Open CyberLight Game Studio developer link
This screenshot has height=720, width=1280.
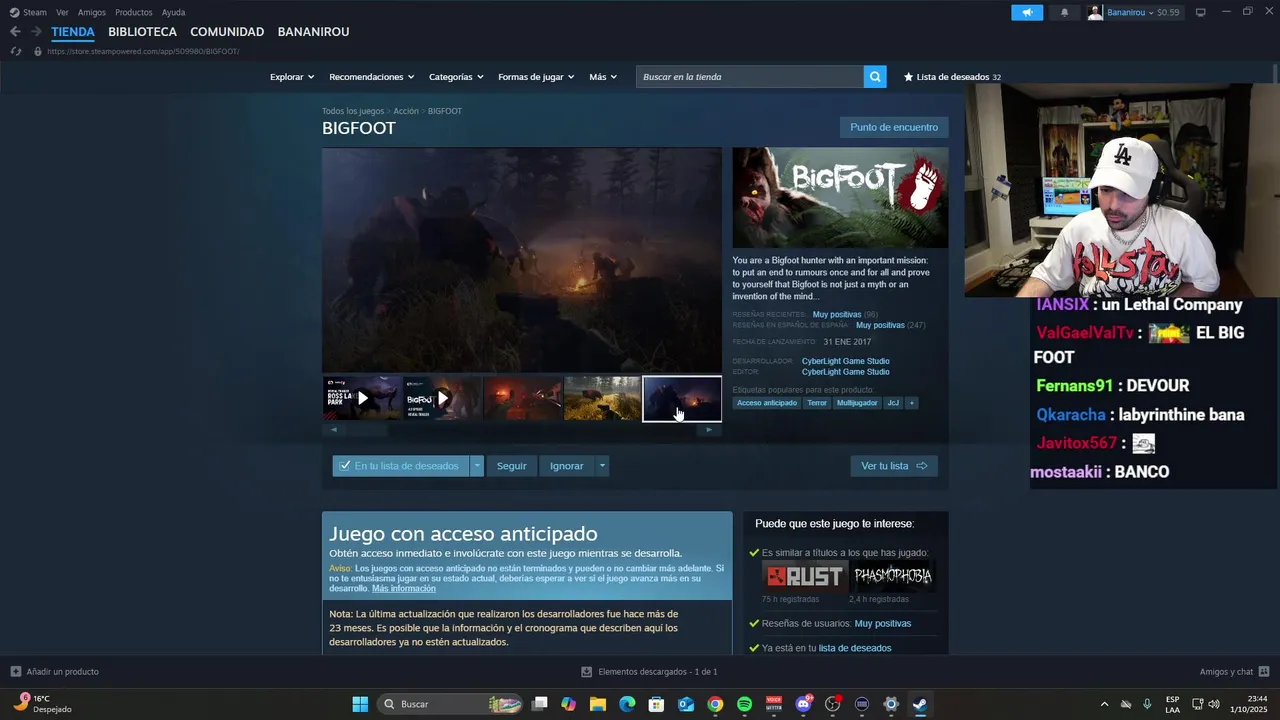click(845, 361)
